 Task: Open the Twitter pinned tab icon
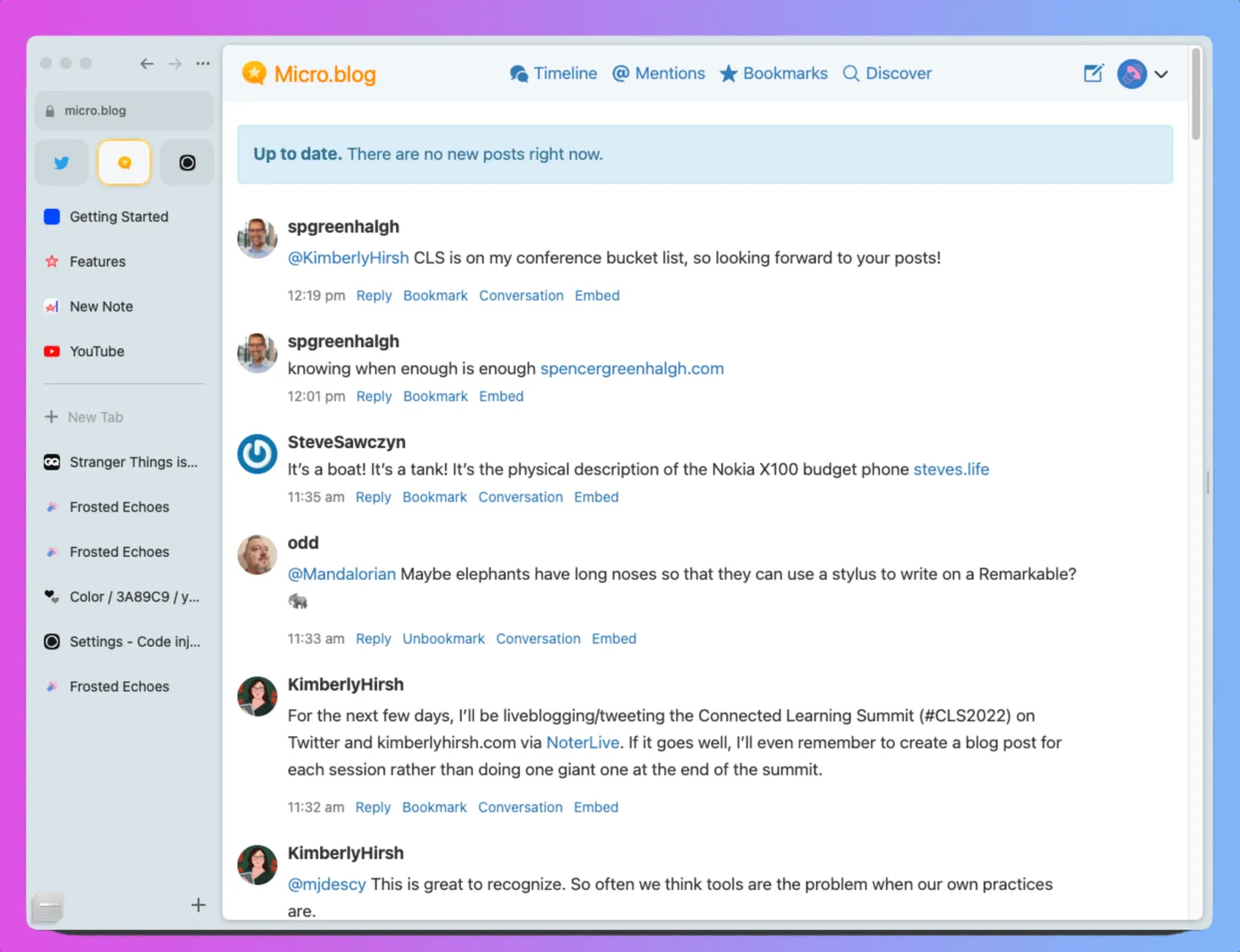(62, 162)
